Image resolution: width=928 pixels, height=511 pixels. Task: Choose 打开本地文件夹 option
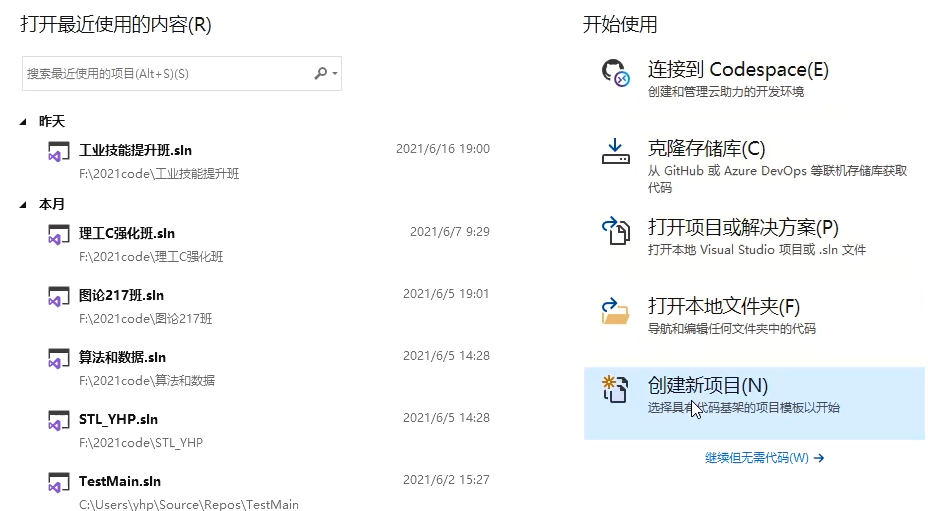pyautogui.click(x=724, y=306)
